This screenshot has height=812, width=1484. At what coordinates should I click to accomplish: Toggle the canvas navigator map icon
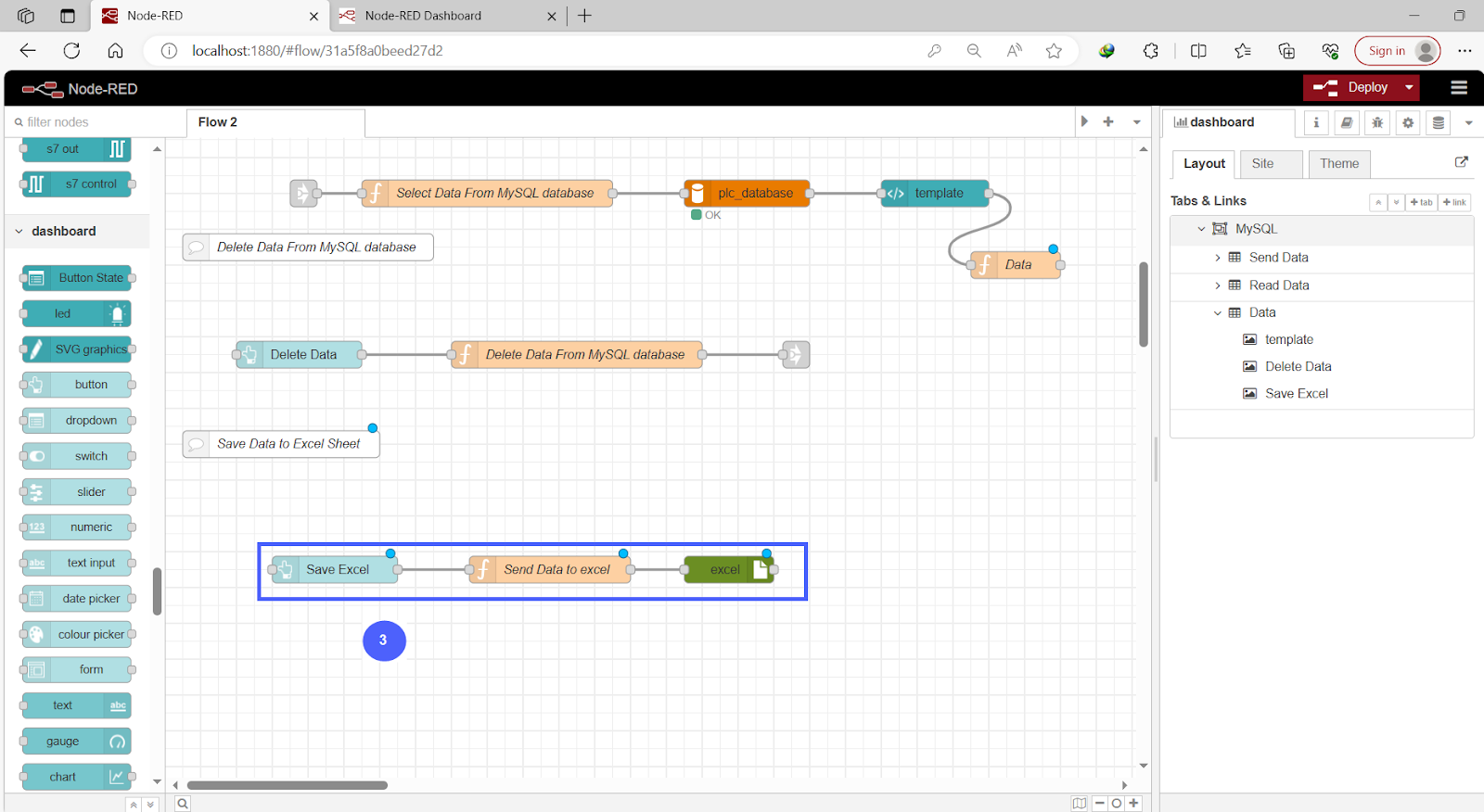(x=1080, y=804)
